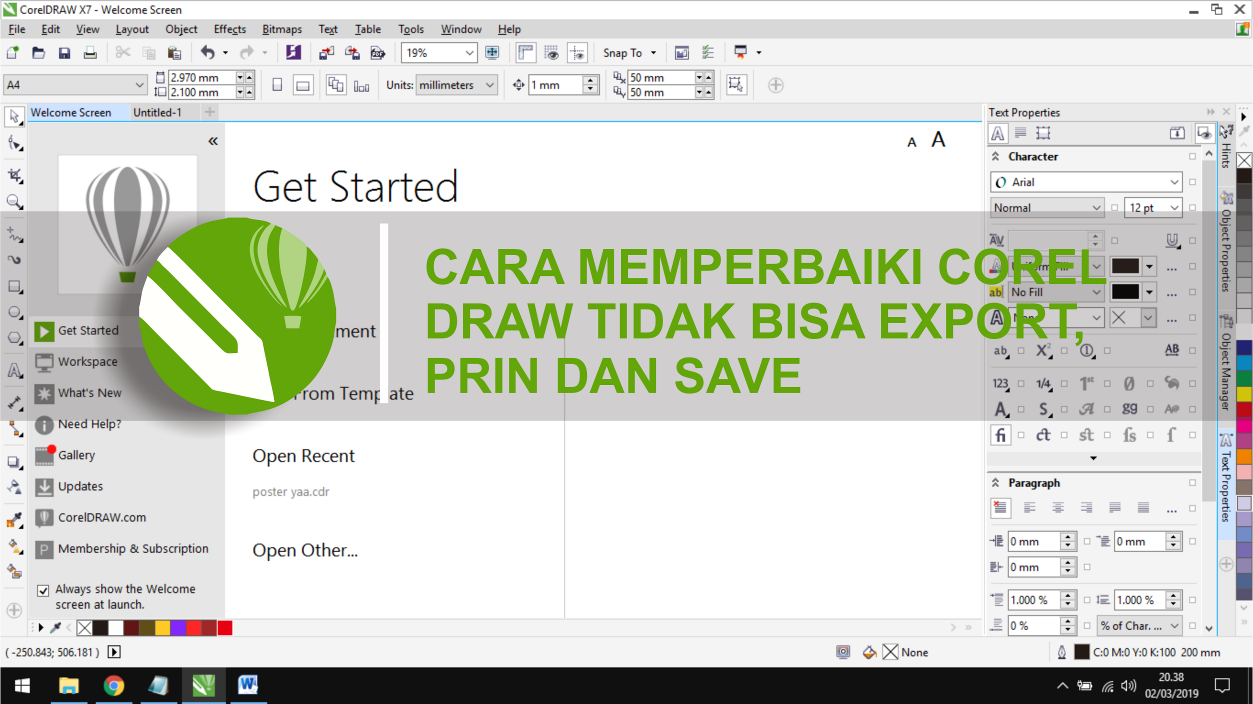Viewport: 1253px width, 704px height.
Task: Select the Crop tool in toolbox
Action: 14,175
